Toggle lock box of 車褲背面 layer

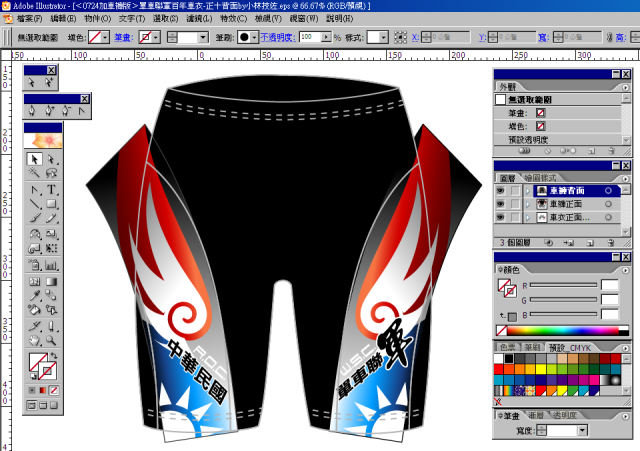(x=515, y=191)
